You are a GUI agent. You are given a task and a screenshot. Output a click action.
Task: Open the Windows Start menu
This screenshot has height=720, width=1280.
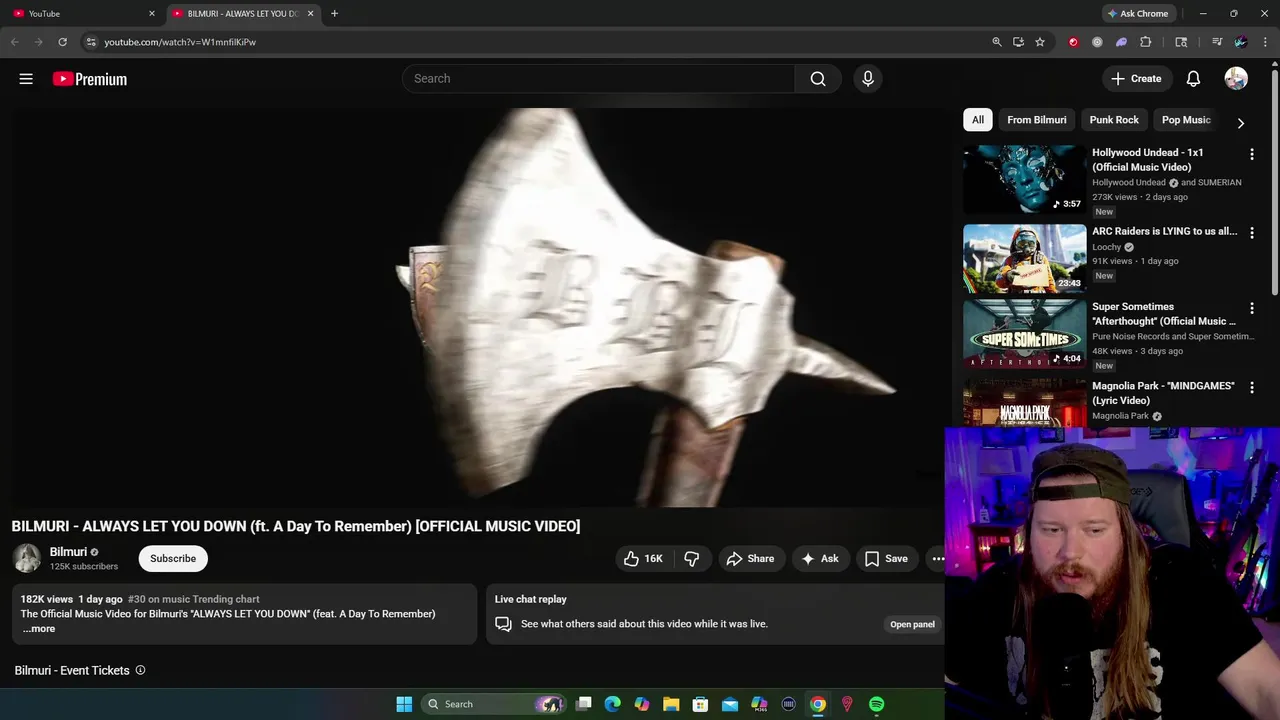[404, 704]
